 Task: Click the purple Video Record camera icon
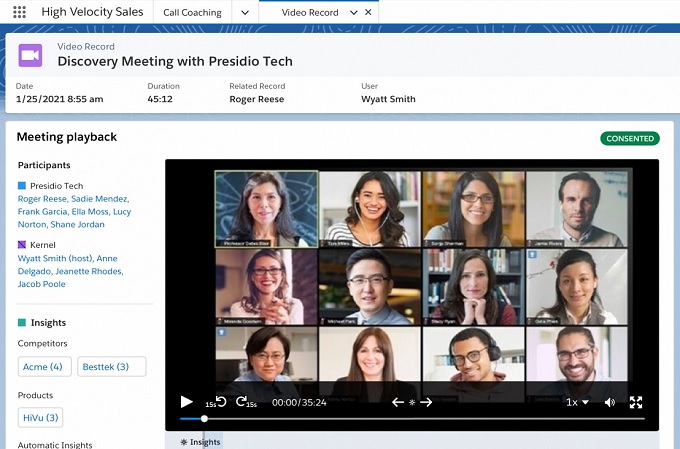(31, 54)
